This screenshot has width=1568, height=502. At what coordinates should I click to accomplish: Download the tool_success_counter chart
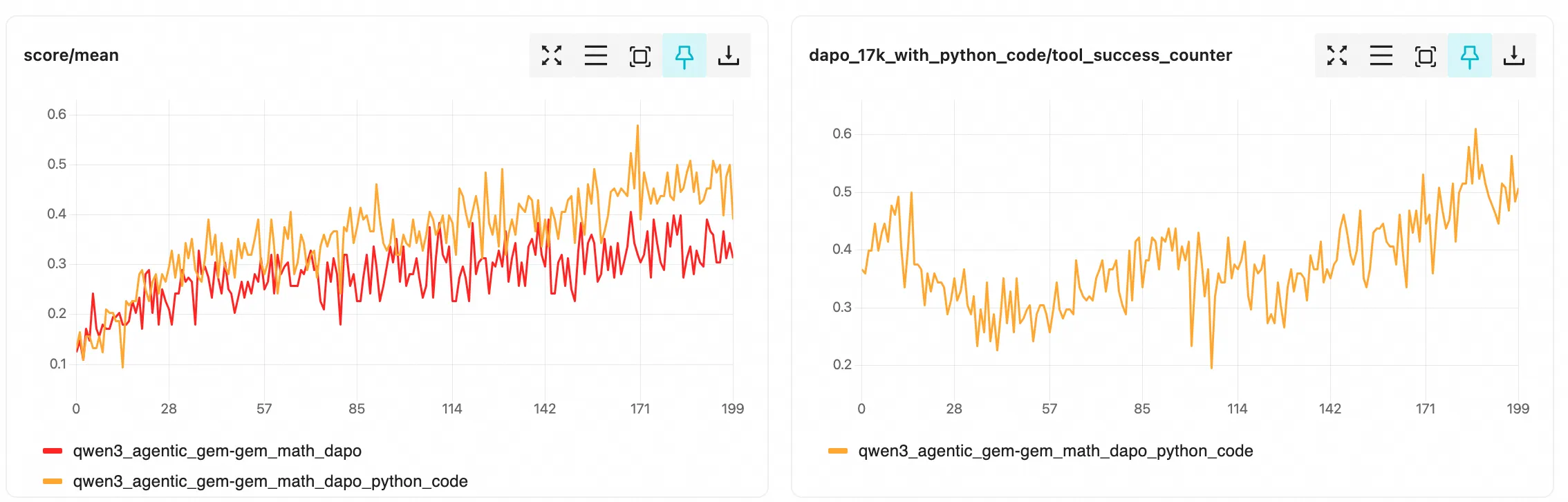point(1513,55)
